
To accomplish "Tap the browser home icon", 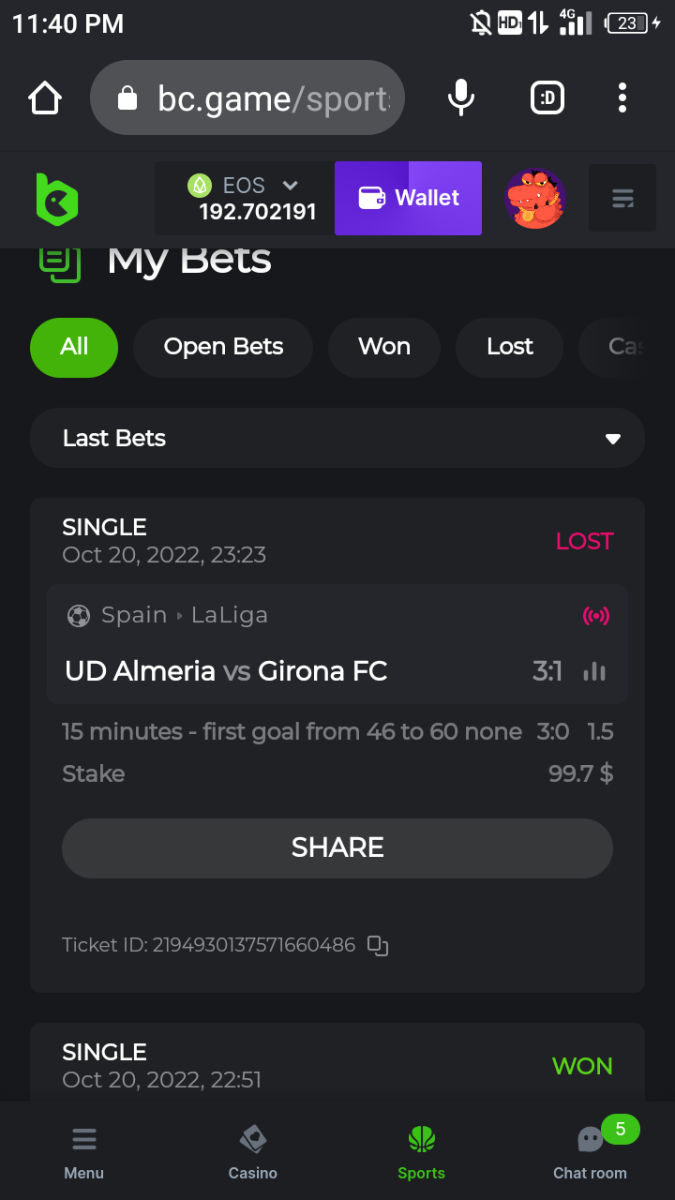I will coord(45,98).
